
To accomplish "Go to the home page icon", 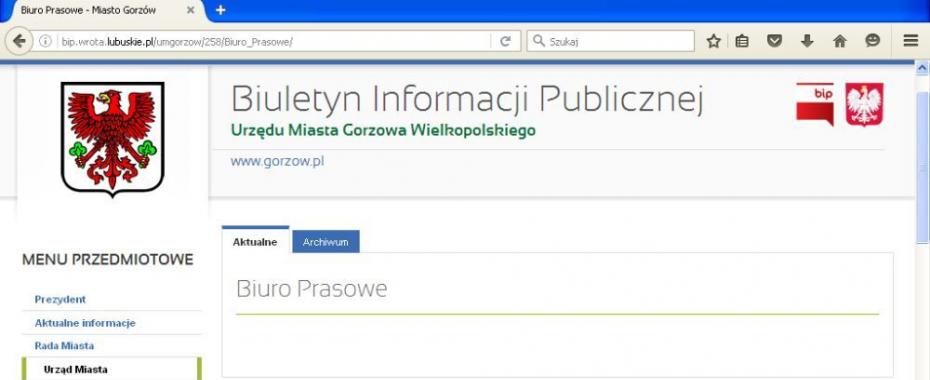I will [x=839, y=41].
